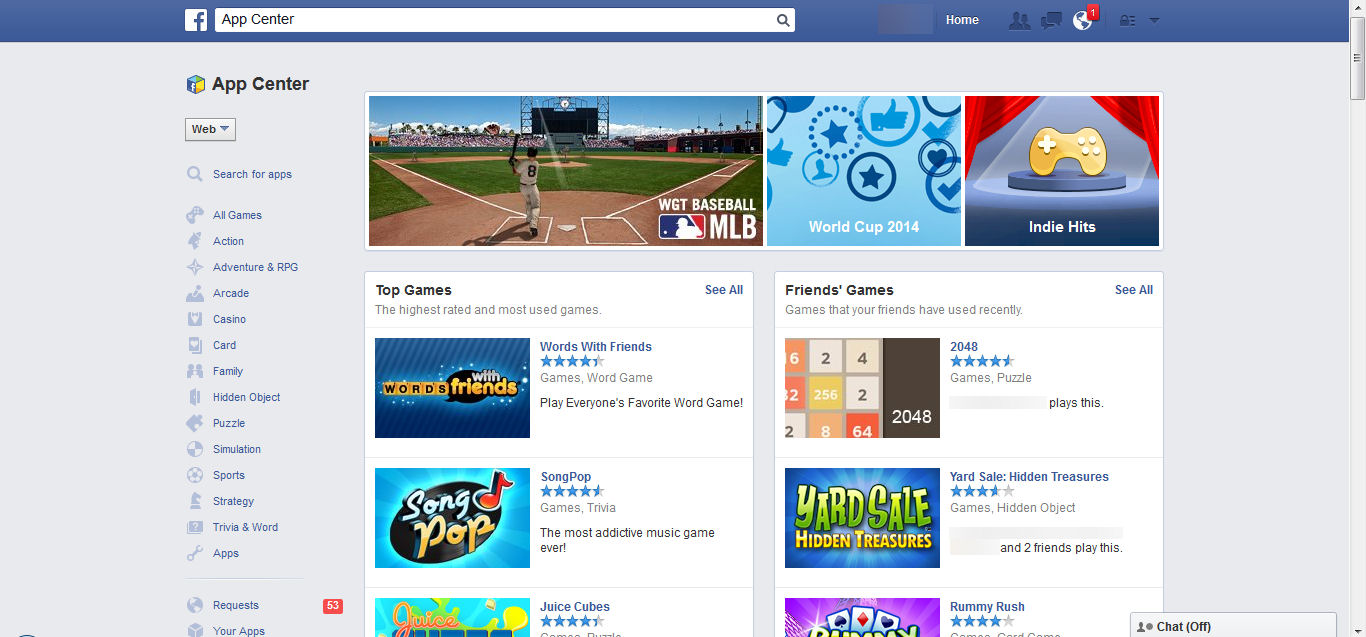The width and height of the screenshot is (1366, 637).
Task: Click the Trivia & Word category icon
Action: click(195, 527)
